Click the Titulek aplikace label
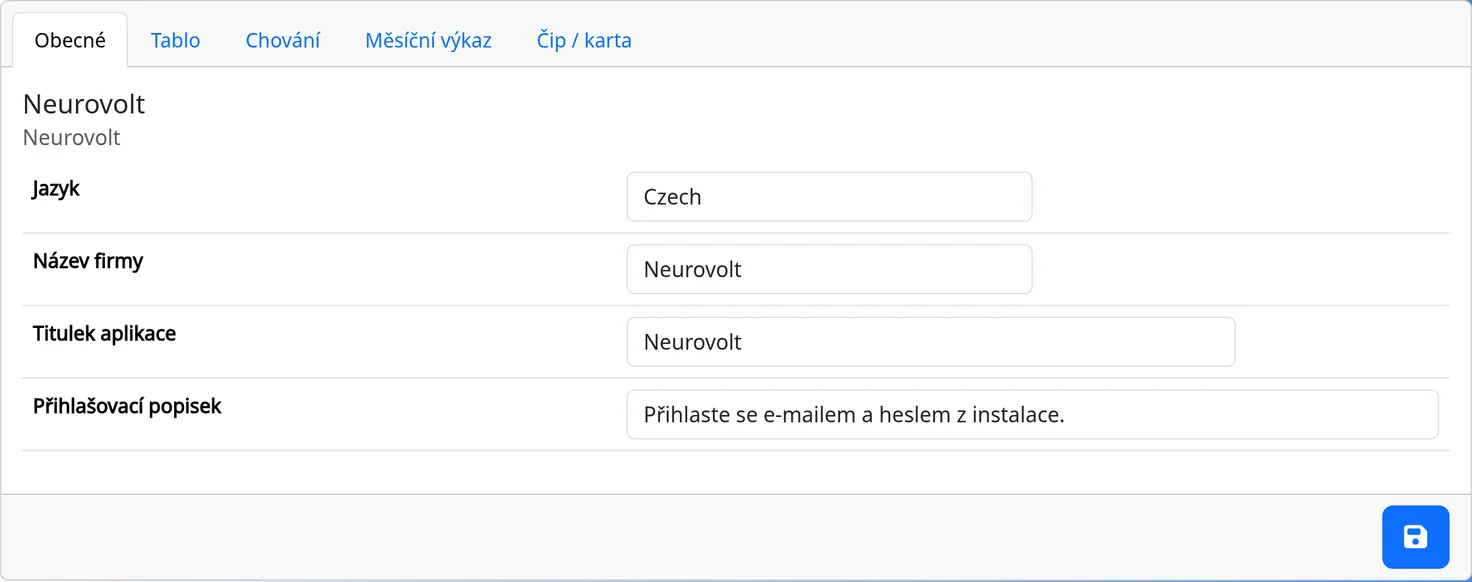1472x582 pixels. coord(104,333)
